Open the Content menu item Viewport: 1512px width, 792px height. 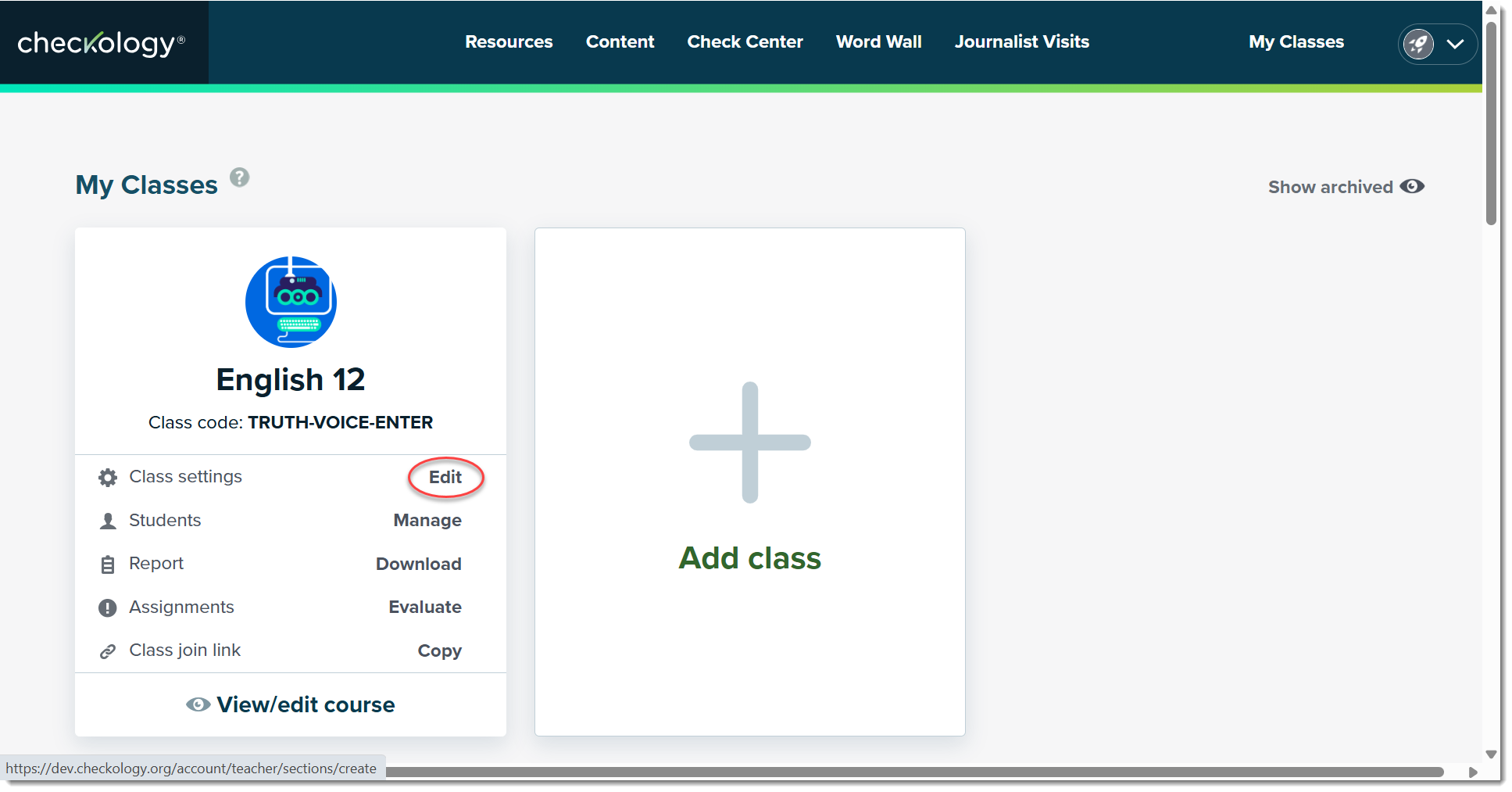620,42
